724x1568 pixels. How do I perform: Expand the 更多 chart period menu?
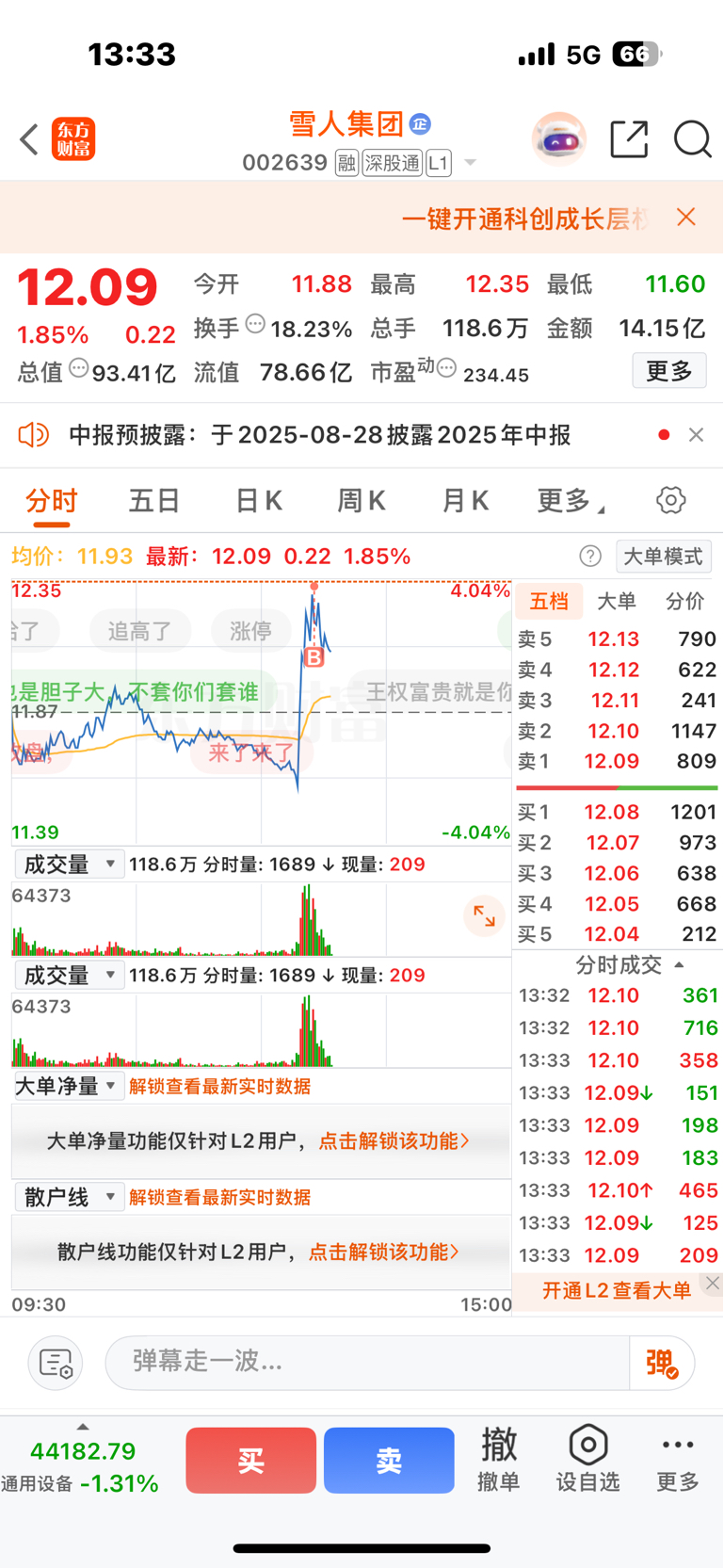(x=571, y=500)
